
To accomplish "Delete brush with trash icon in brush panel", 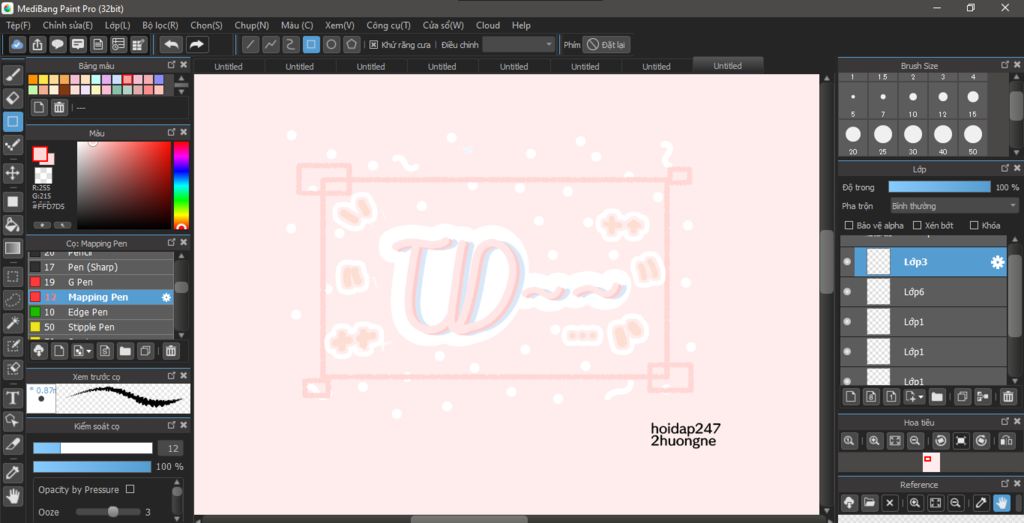I will [170, 351].
